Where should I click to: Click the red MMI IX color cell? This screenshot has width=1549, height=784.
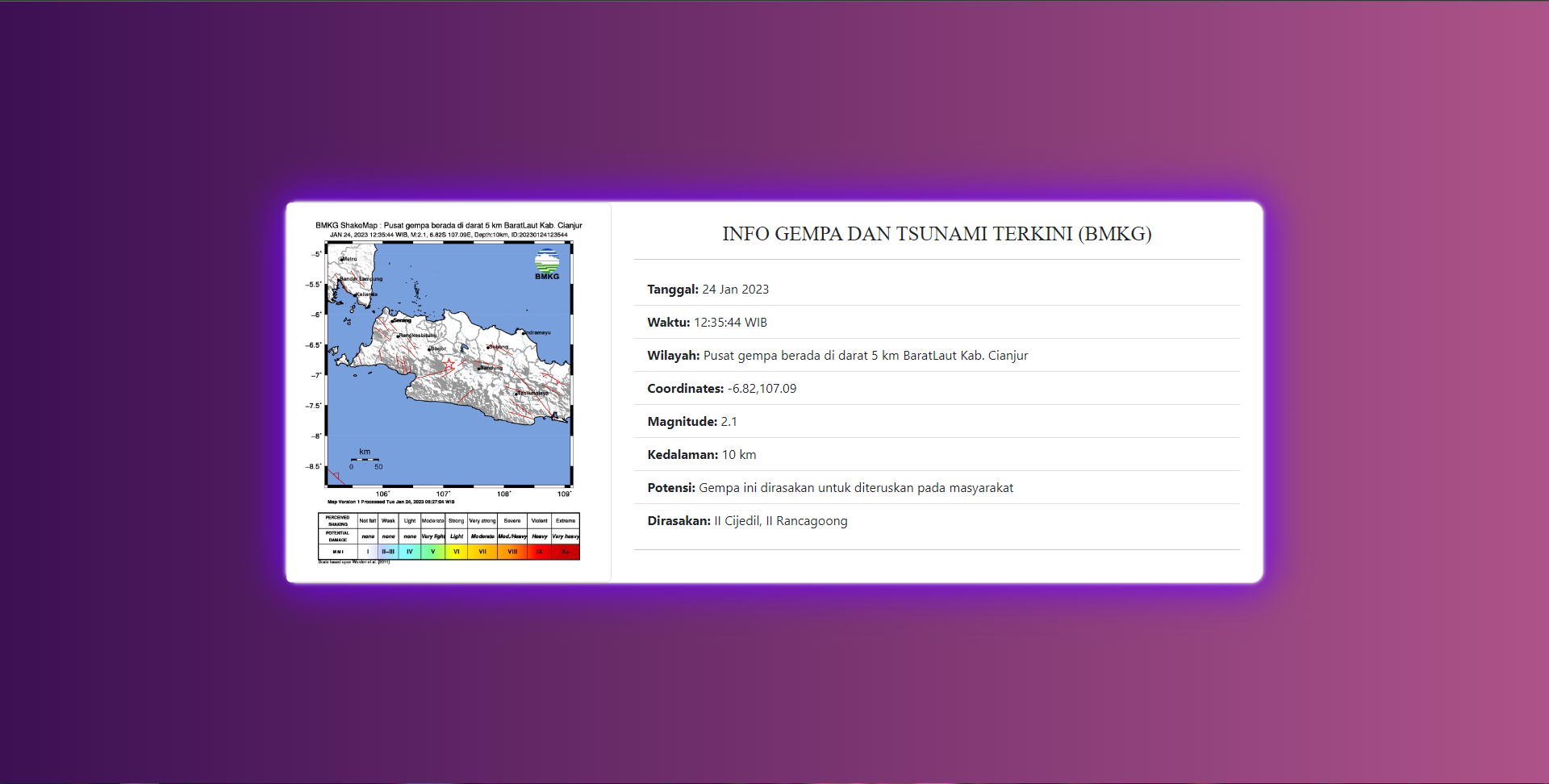coord(539,552)
